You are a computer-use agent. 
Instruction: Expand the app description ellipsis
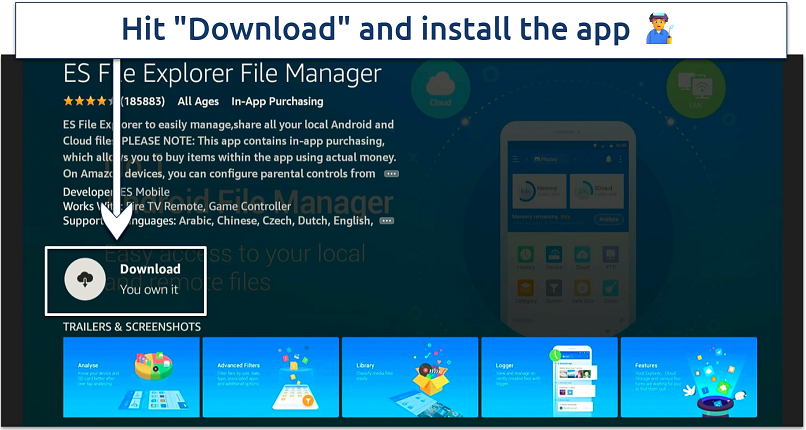(392, 174)
